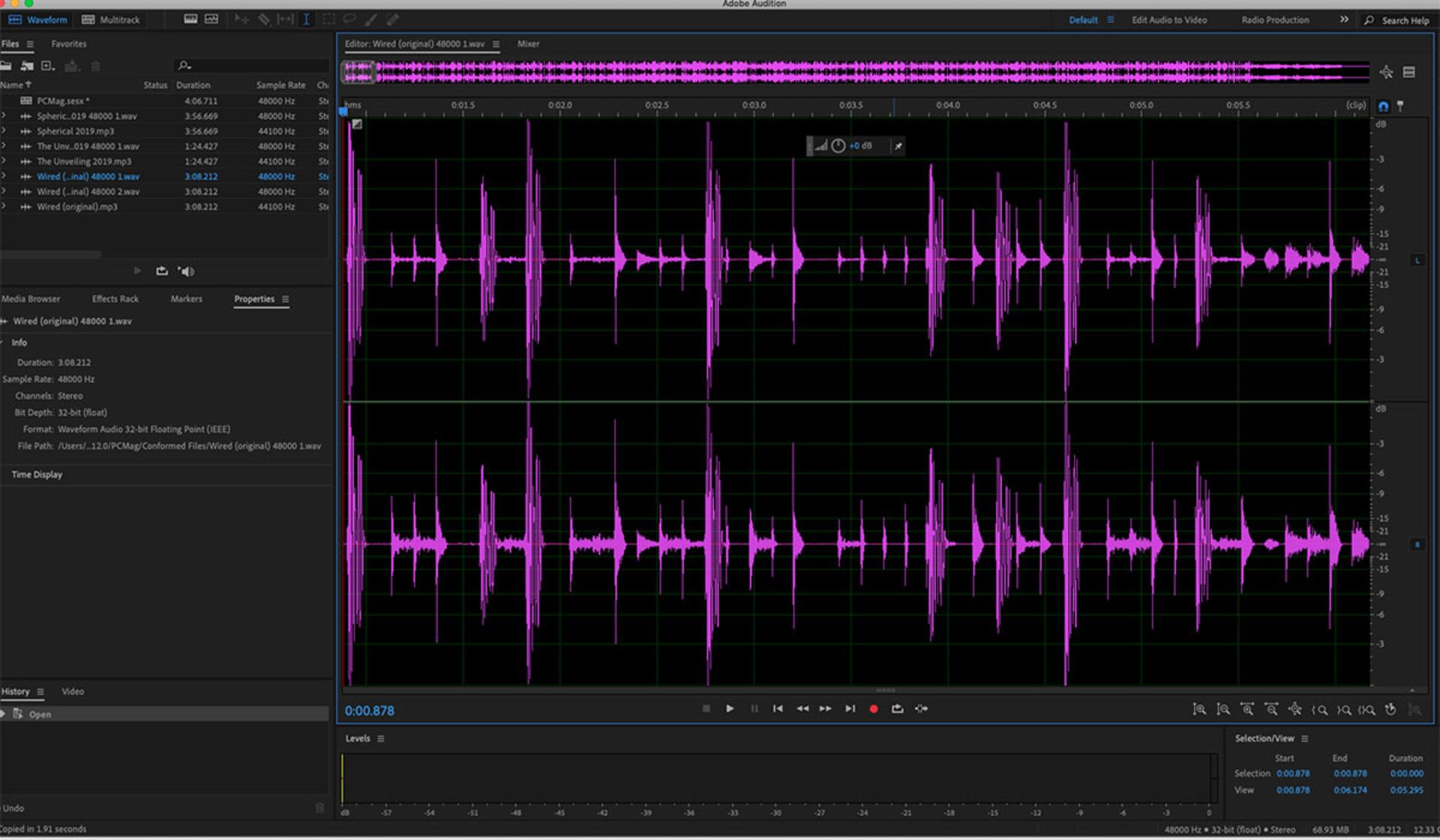The width and height of the screenshot is (1440, 840).
Task: Click the Import File icon
Action: click(27, 66)
